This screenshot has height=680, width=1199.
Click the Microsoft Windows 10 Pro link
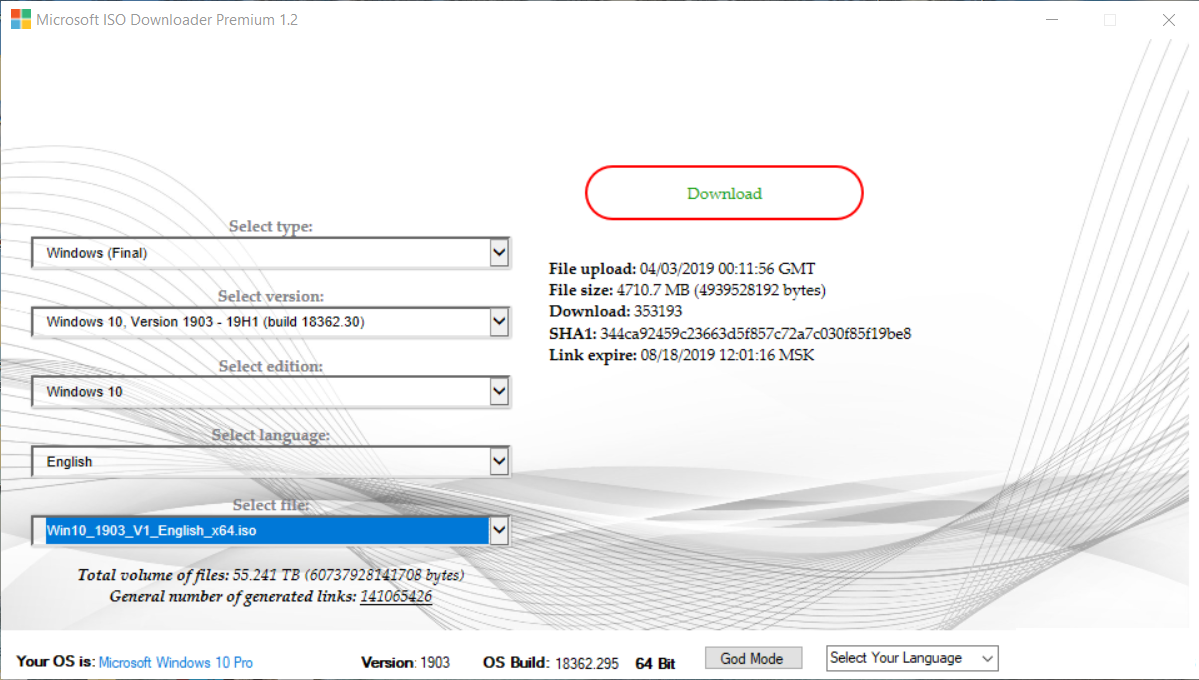pyautogui.click(x=176, y=662)
